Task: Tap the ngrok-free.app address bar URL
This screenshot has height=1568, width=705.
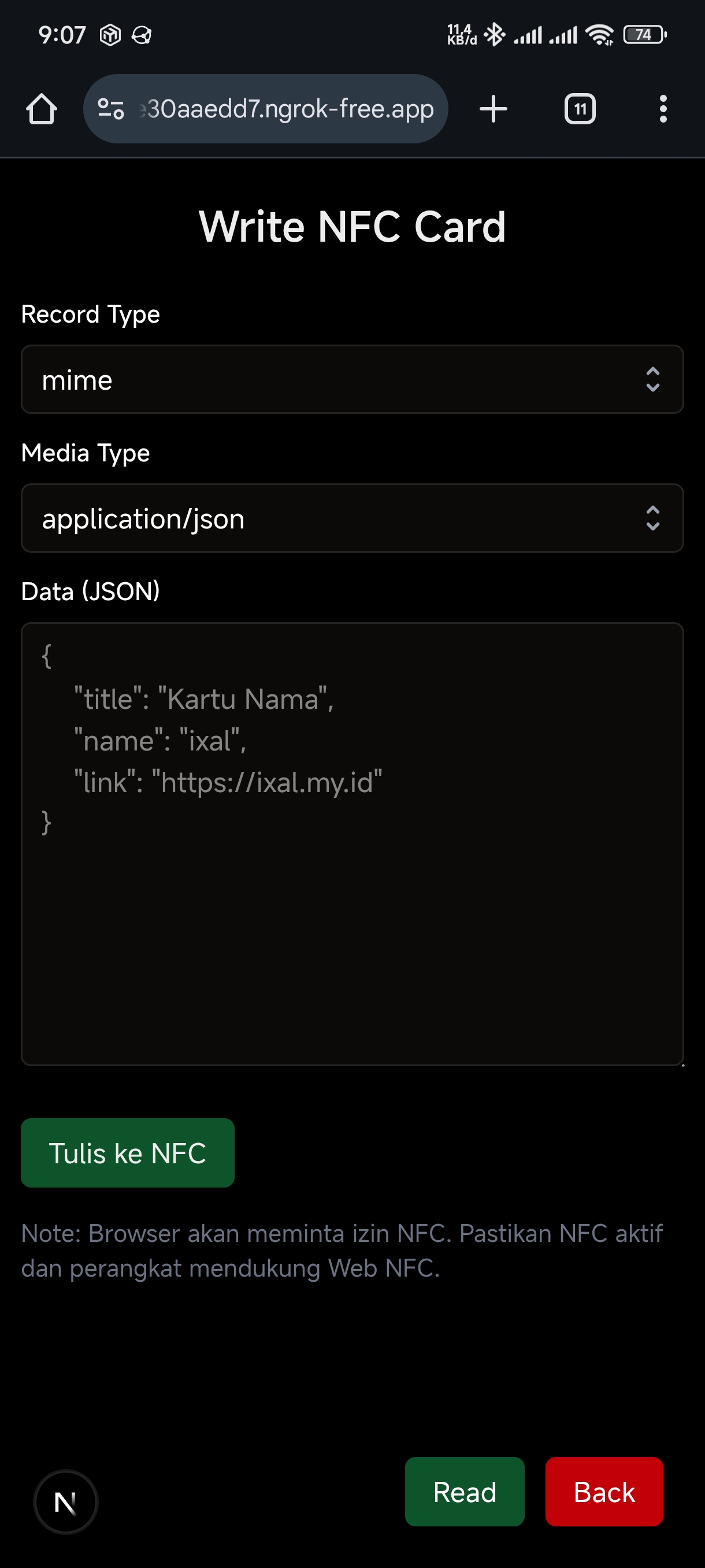Action: (286, 109)
